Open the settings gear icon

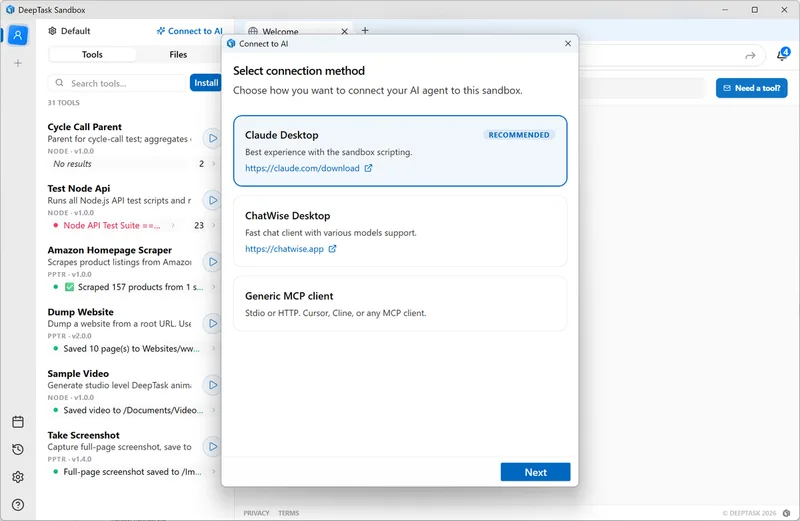pos(17,477)
